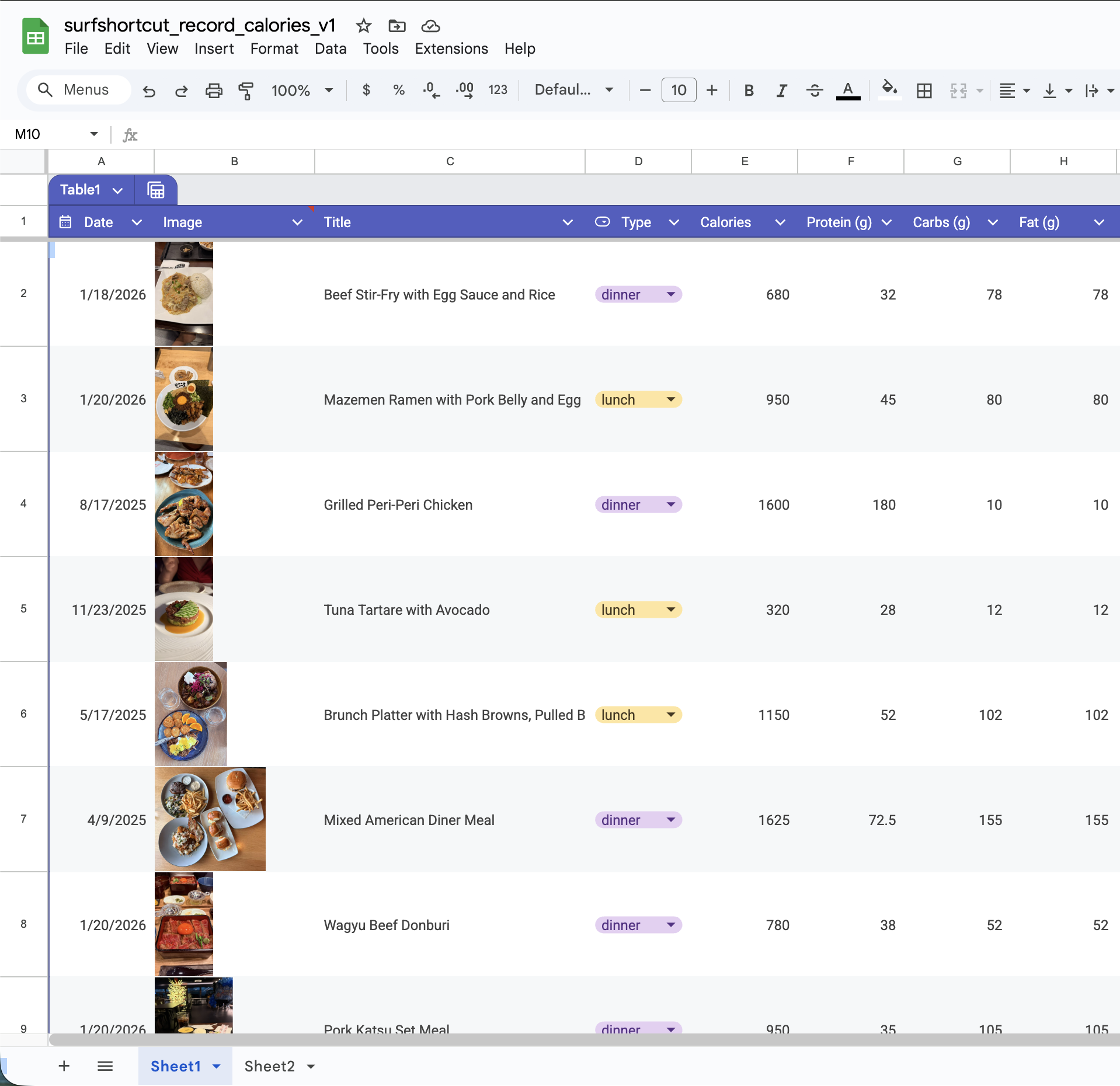This screenshot has height=1086, width=1120.
Task: Open the table view grid icon
Action: tap(156, 190)
